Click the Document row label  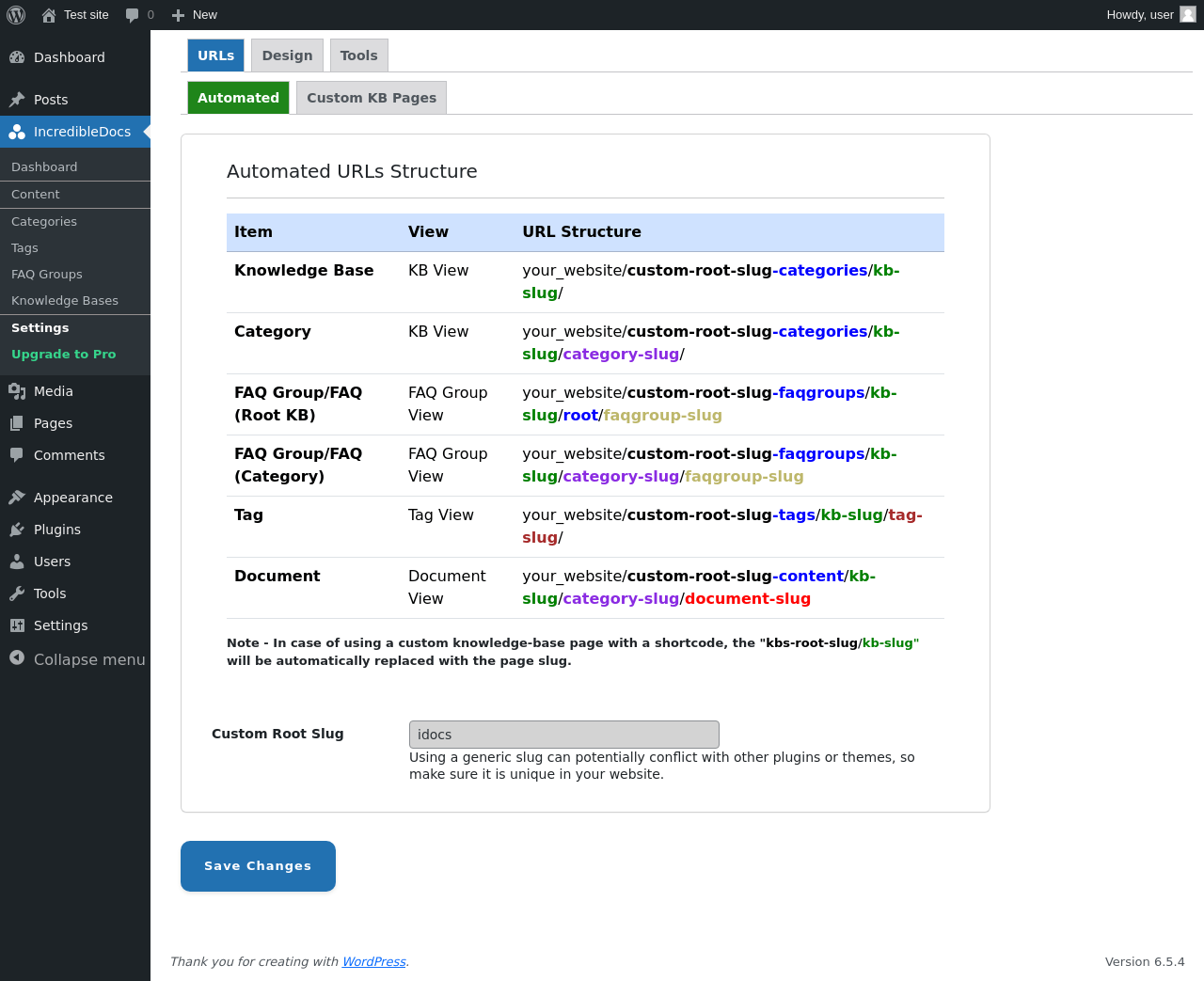(x=277, y=577)
